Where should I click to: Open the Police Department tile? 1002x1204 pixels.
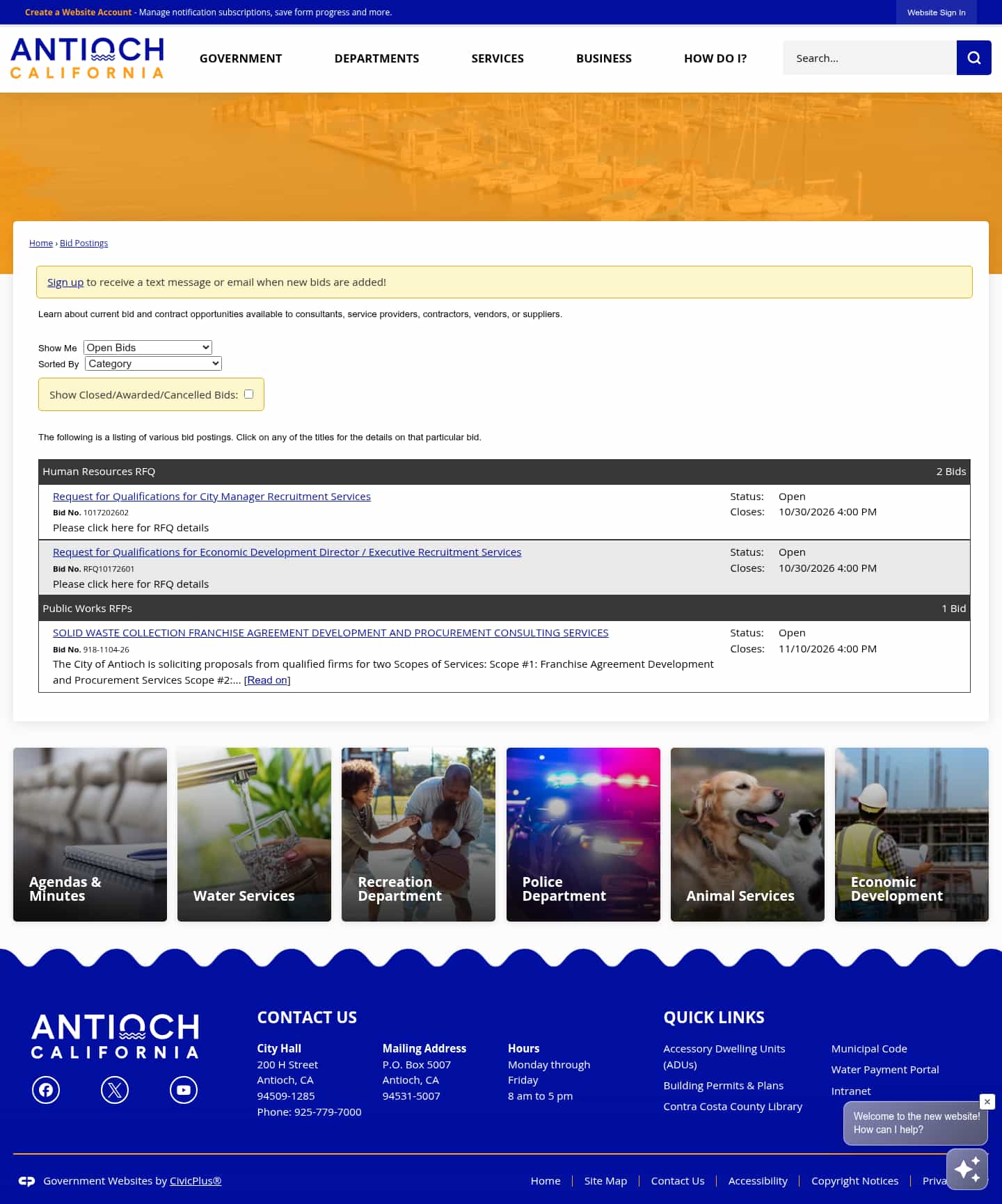(x=583, y=835)
